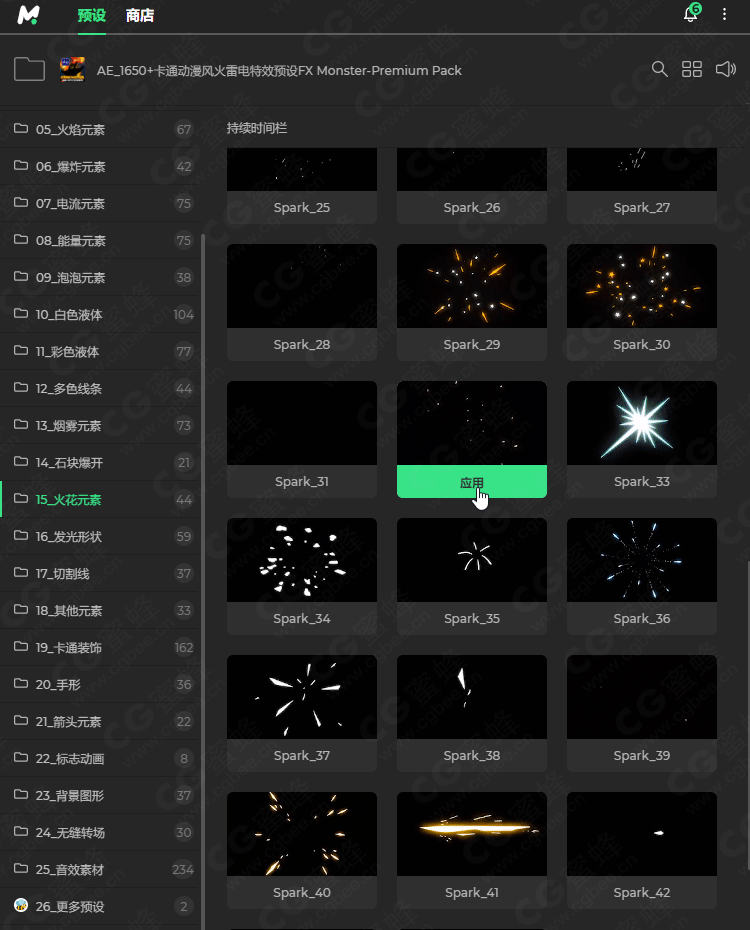Open the 11_彩色液体 category
The width and height of the screenshot is (750, 930).
pos(100,352)
